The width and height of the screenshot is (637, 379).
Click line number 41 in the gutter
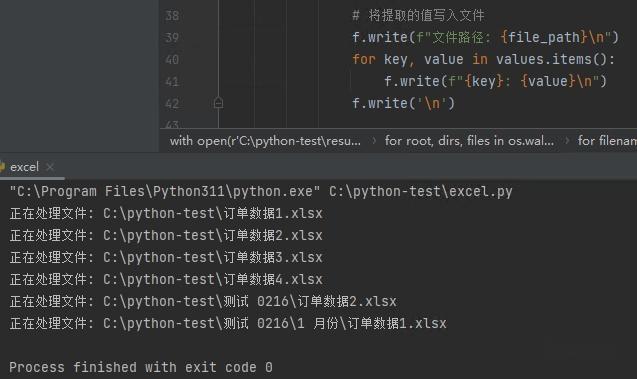click(172, 82)
